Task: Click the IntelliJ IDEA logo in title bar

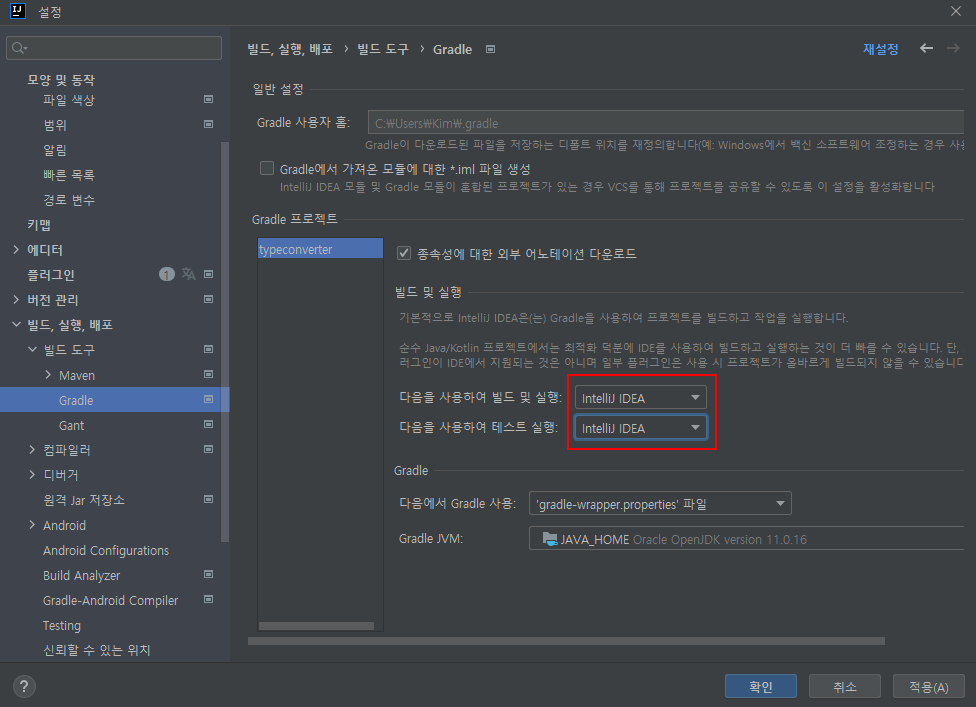Action: [x=18, y=11]
